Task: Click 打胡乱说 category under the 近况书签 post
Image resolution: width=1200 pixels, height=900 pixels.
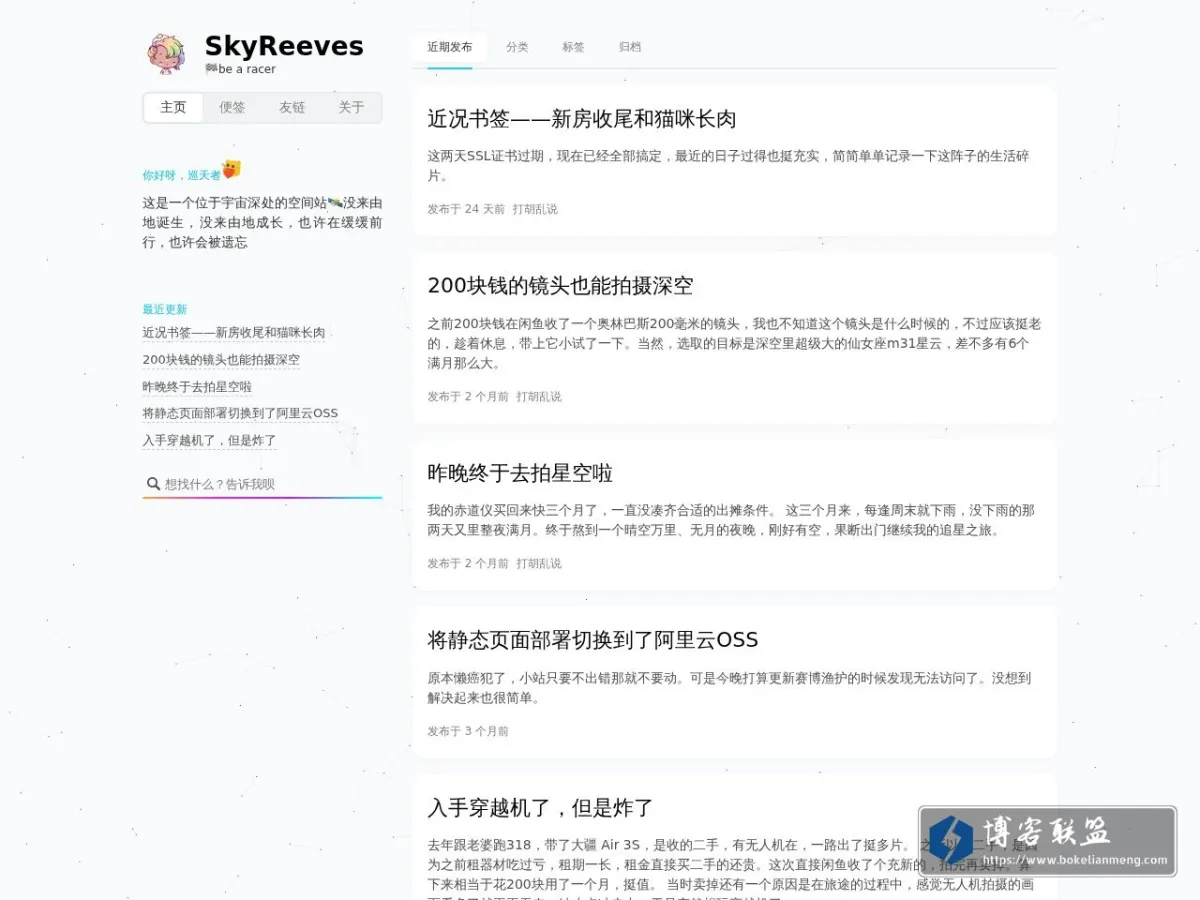Action: point(535,209)
